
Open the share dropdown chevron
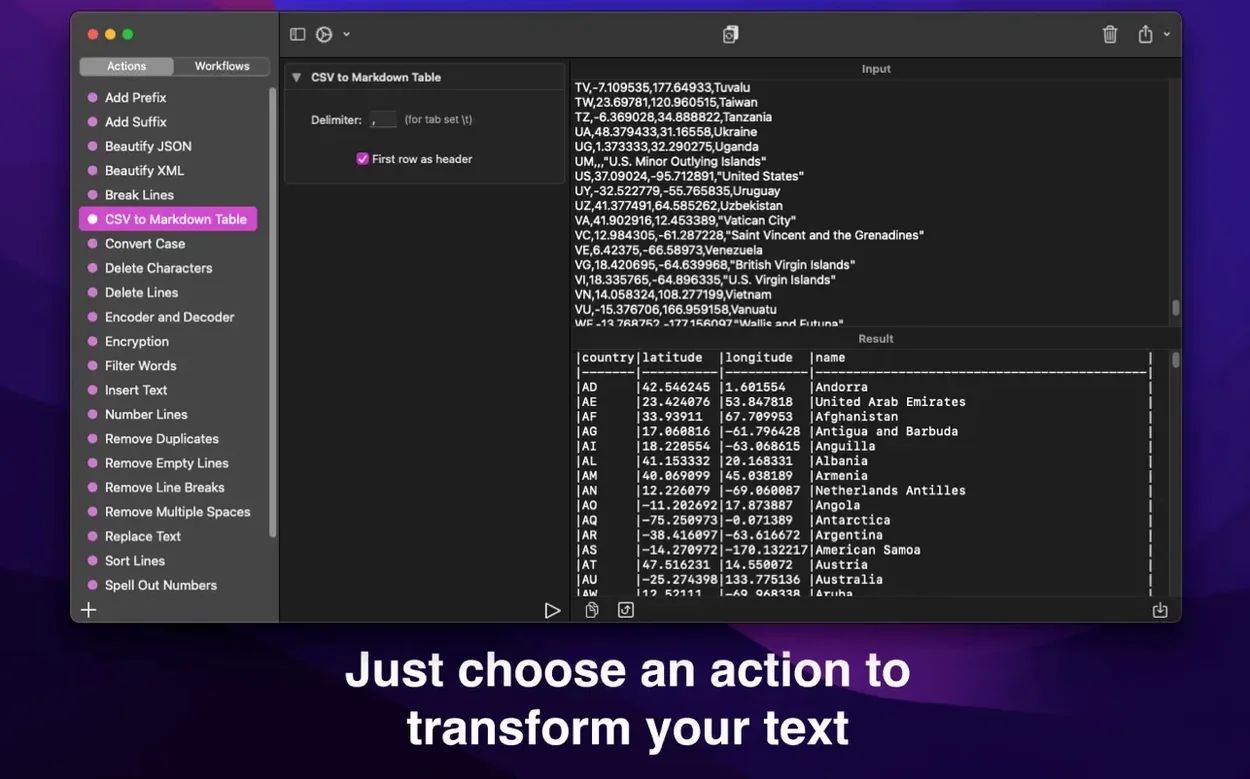1167,34
